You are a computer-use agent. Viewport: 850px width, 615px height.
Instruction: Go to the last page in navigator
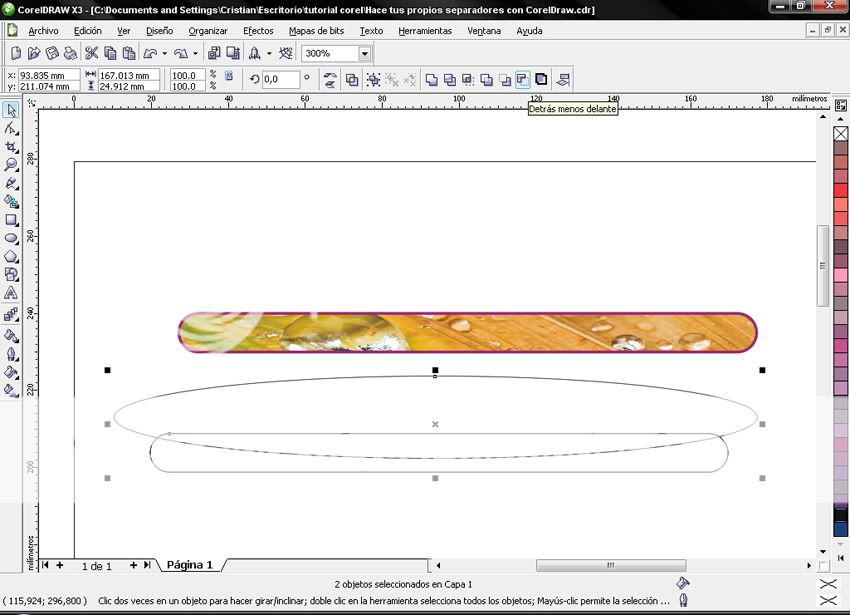pos(147,565)
